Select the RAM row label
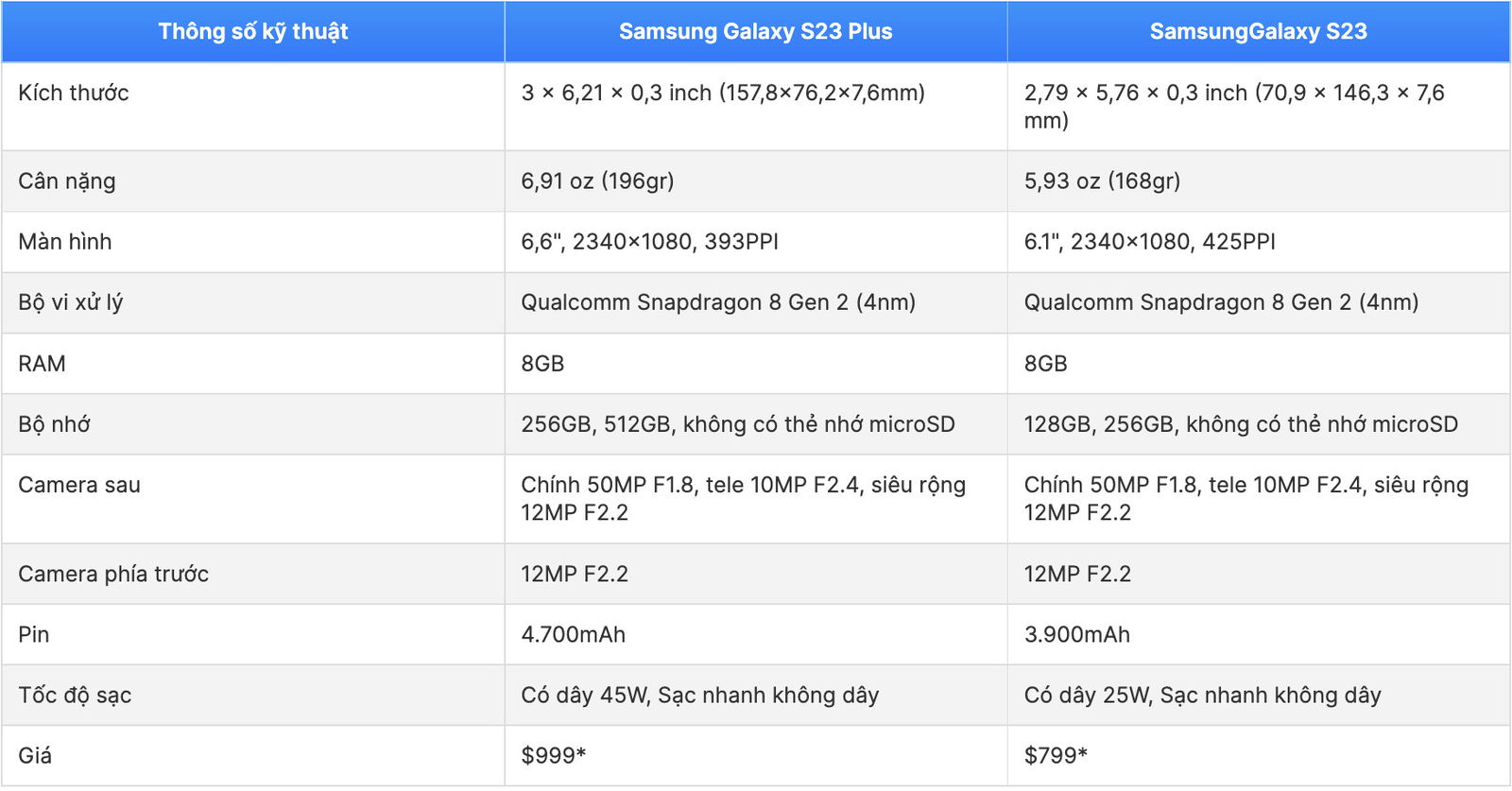Screen dimensions: 1512x791 (43, 364)
